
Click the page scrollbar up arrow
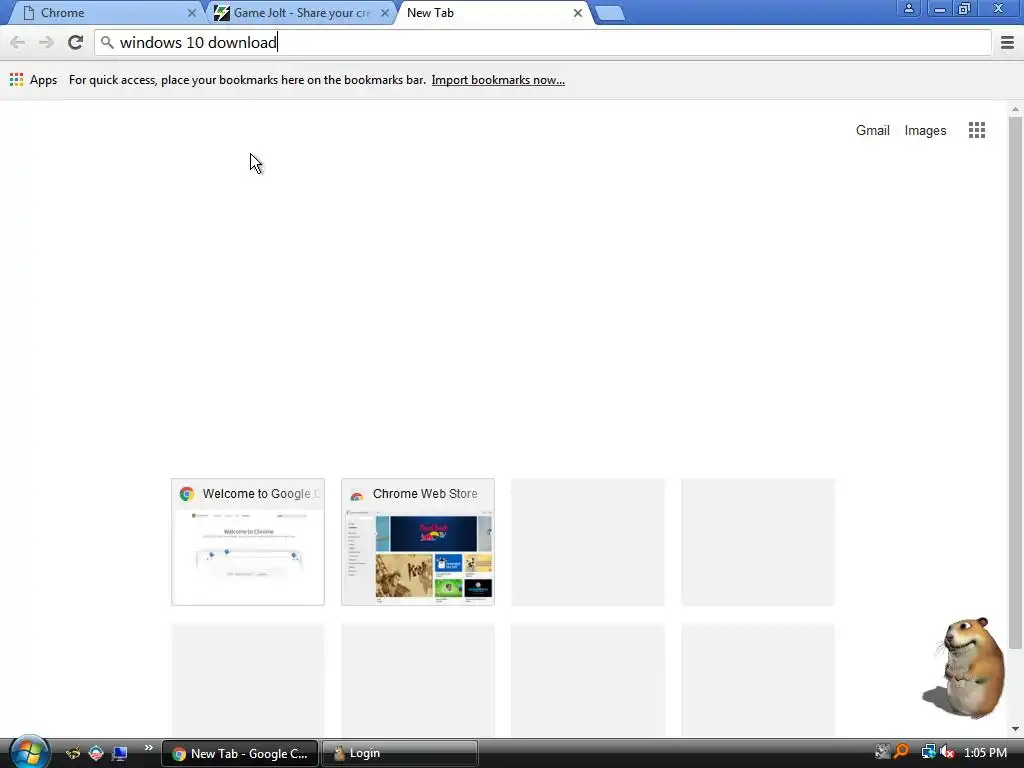coord(1015,109)
